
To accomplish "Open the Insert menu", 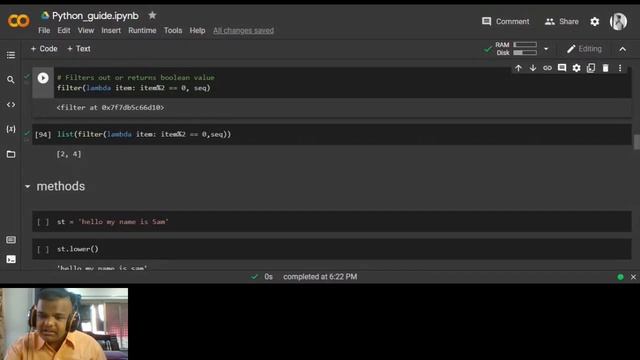I will pos(111,31).
